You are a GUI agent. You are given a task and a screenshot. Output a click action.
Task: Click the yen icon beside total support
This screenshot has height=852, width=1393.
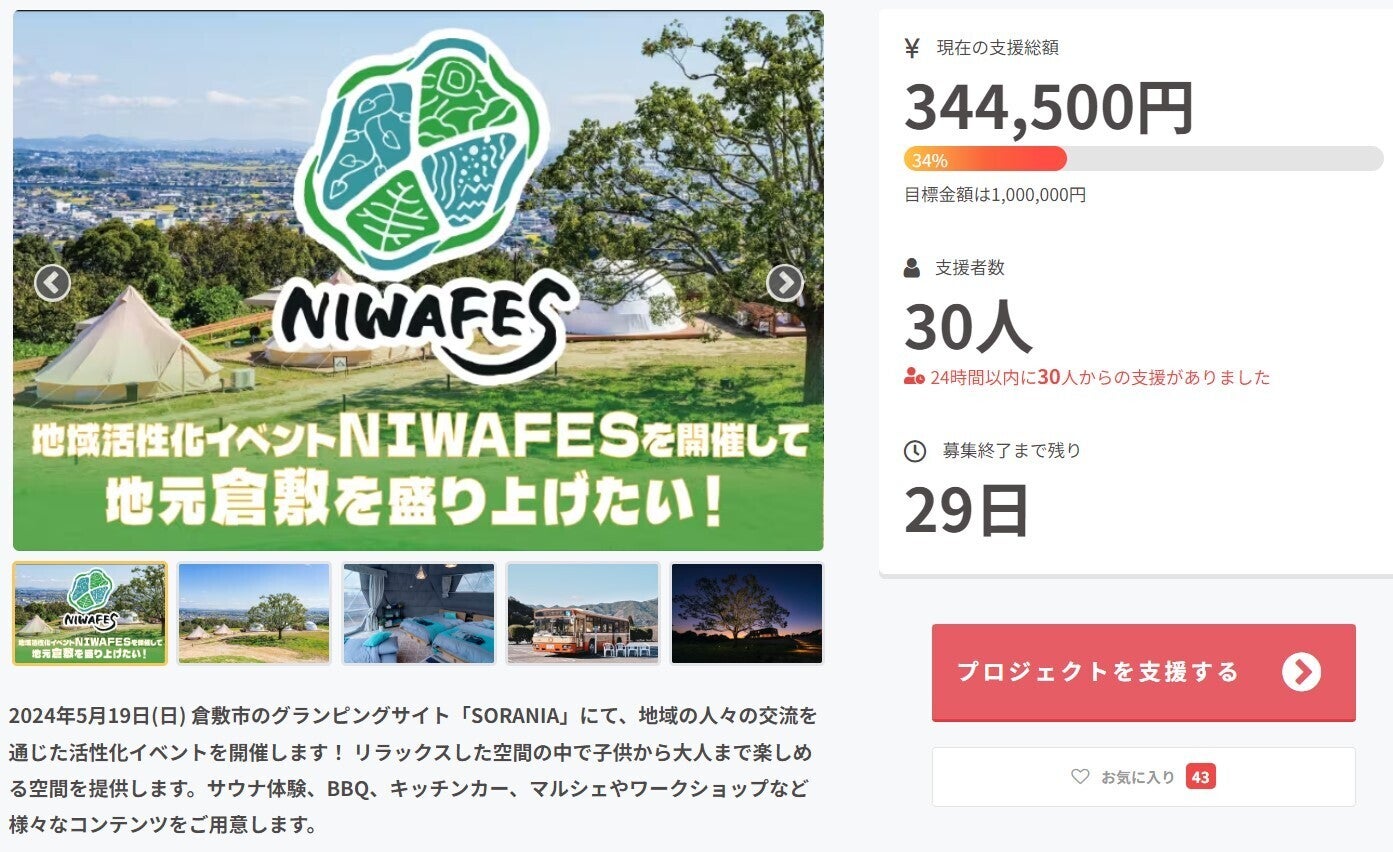pos(911,47)
